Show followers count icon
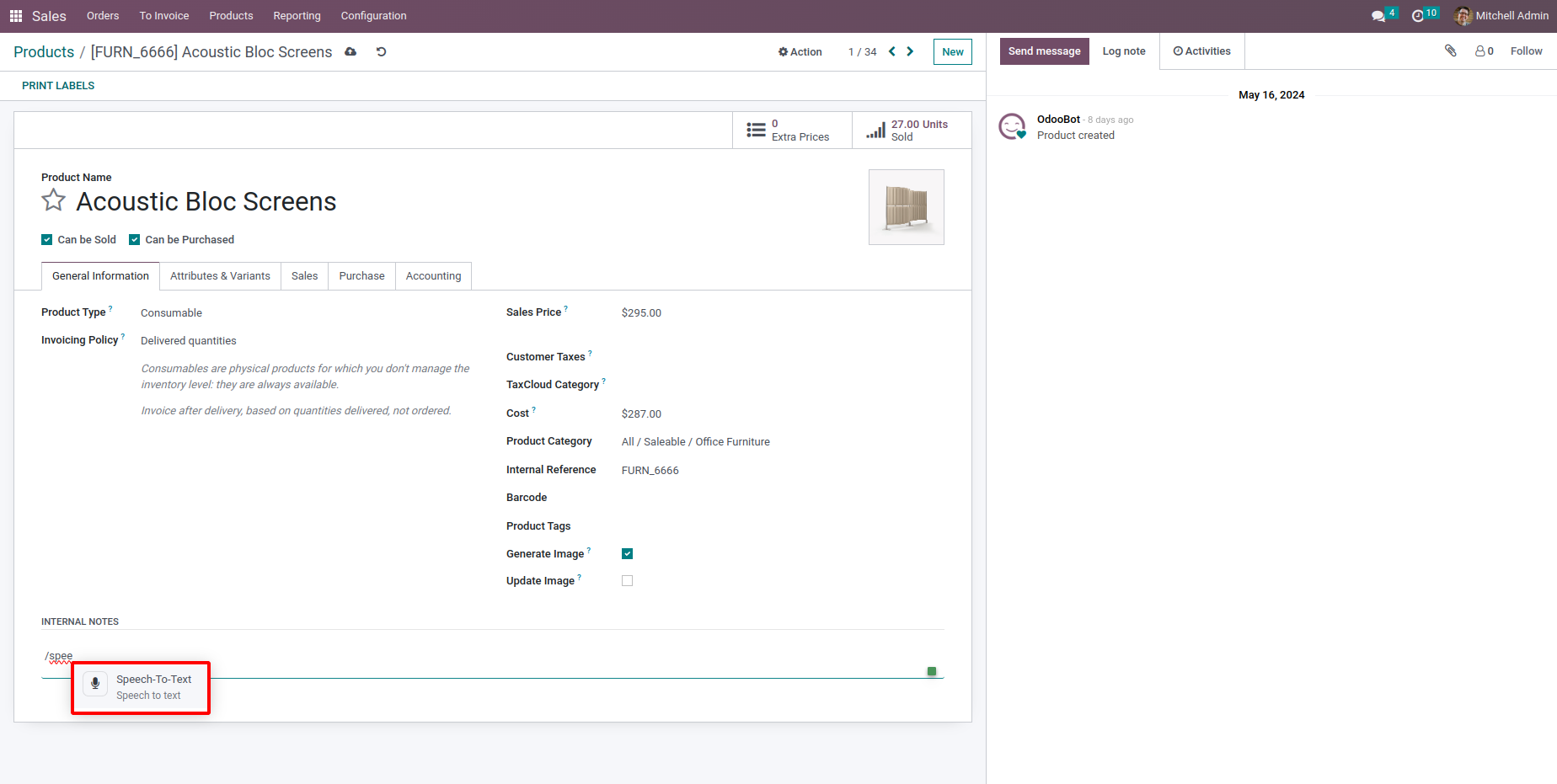The image size is (1557, 784). (1485, 51)
